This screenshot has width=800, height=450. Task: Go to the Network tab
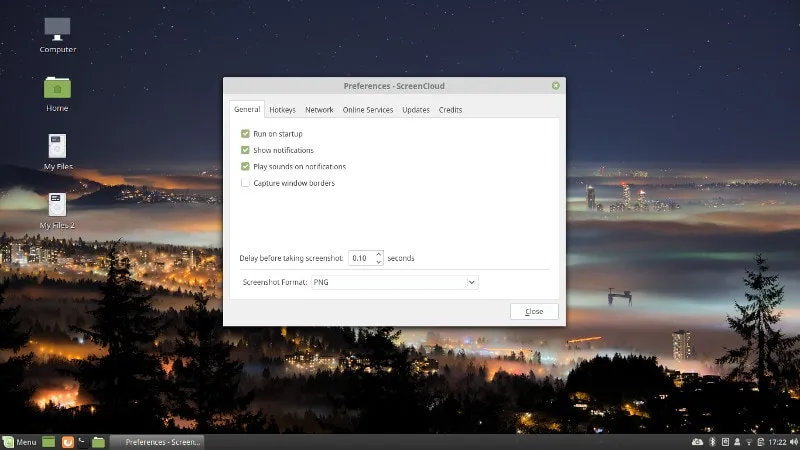coord(319,110)
